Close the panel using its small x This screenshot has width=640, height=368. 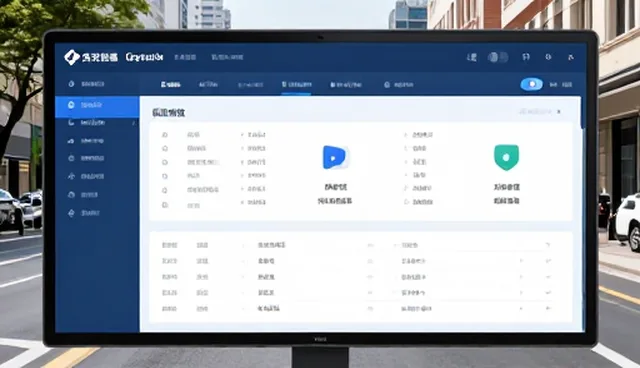tap(559, 111)
